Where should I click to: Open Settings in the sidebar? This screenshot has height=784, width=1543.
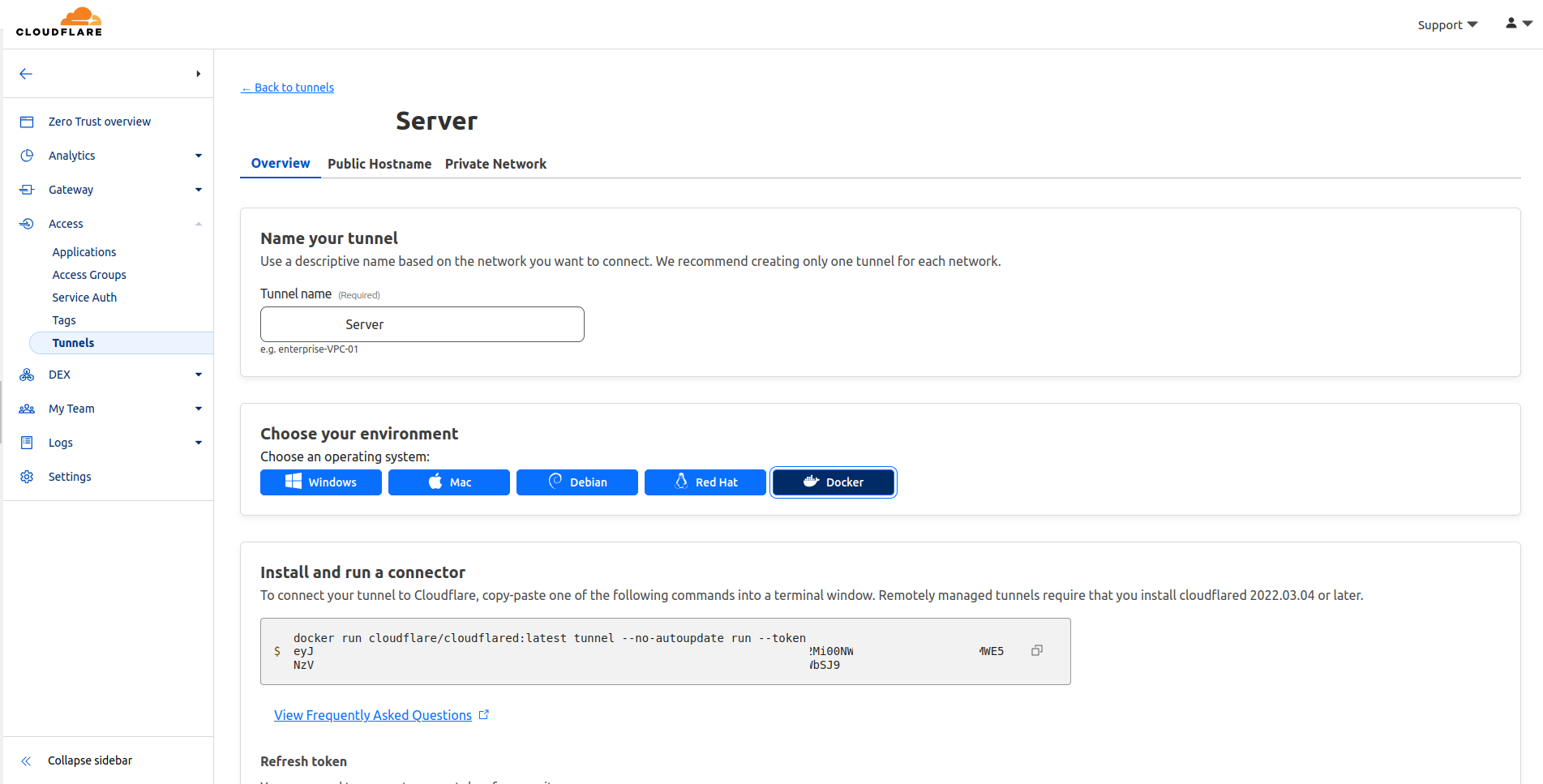tap(70, 477)
